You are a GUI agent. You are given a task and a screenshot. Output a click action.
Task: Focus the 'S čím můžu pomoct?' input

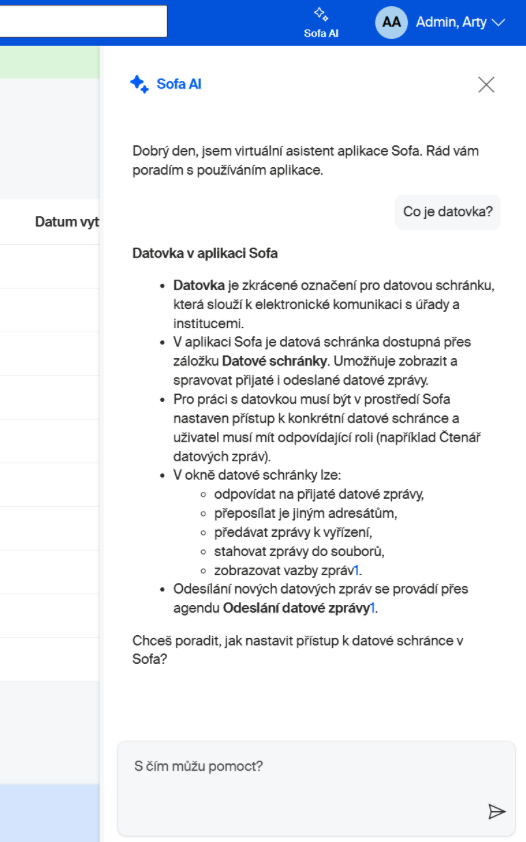click(x=316, y=788)
